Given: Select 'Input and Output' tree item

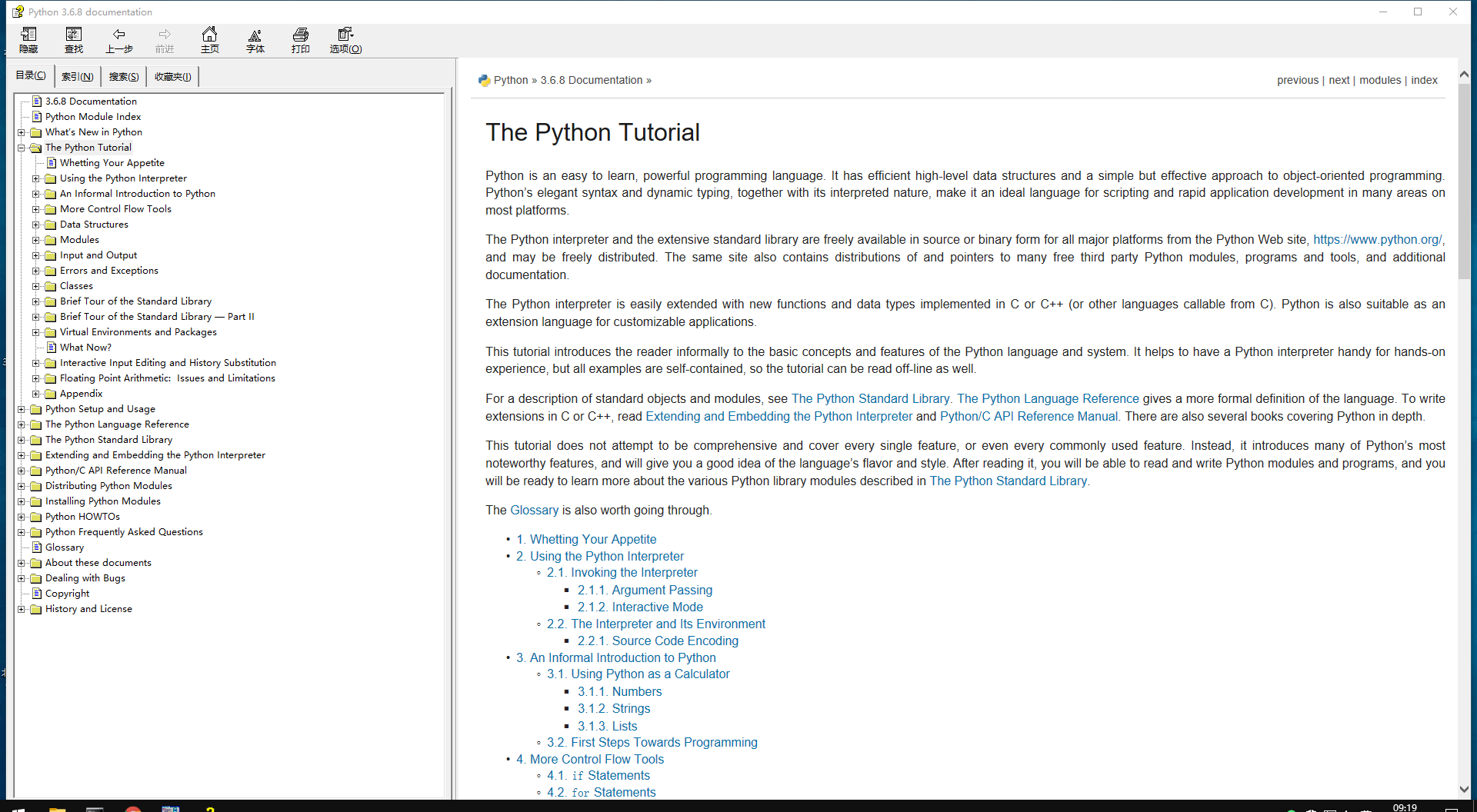Looking at the screenshot, I should click(x=98, y=255).
